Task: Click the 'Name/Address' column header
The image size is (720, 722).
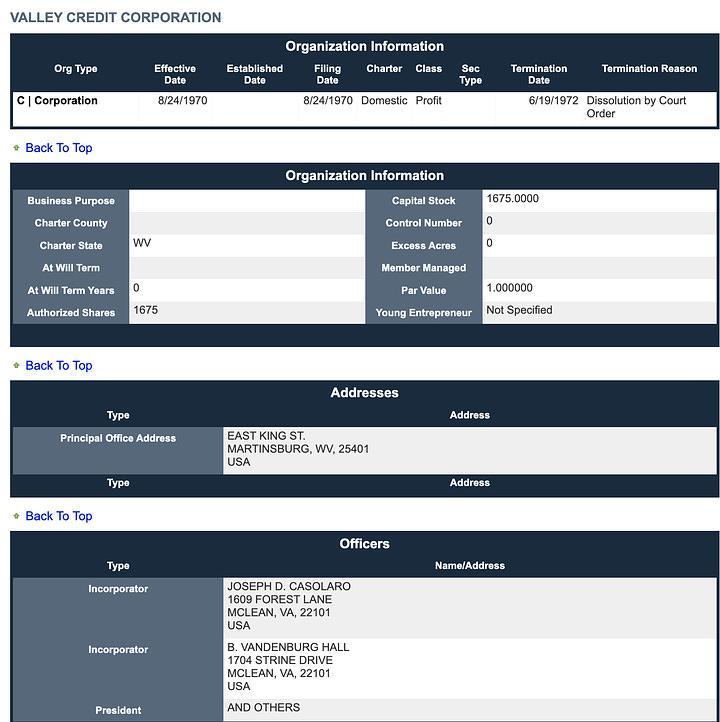Action: (x=470, y=565)
